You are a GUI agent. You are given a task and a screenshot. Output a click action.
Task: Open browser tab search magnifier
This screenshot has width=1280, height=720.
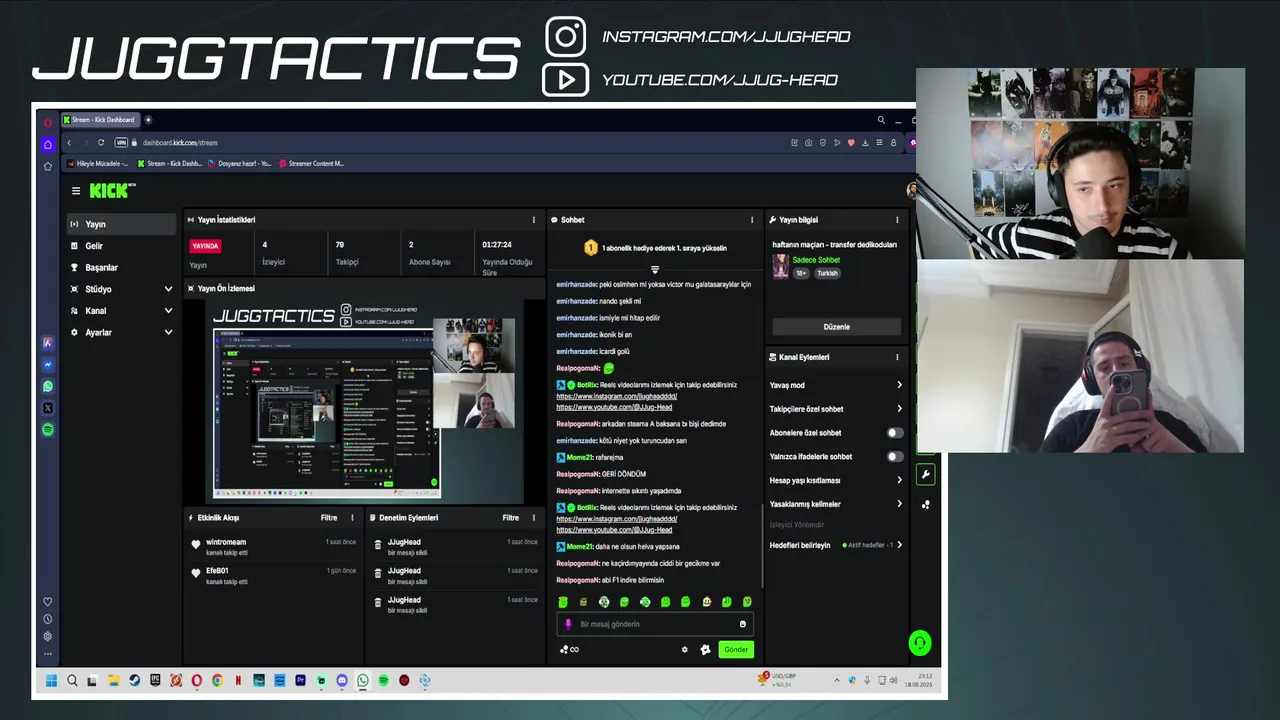881,120
